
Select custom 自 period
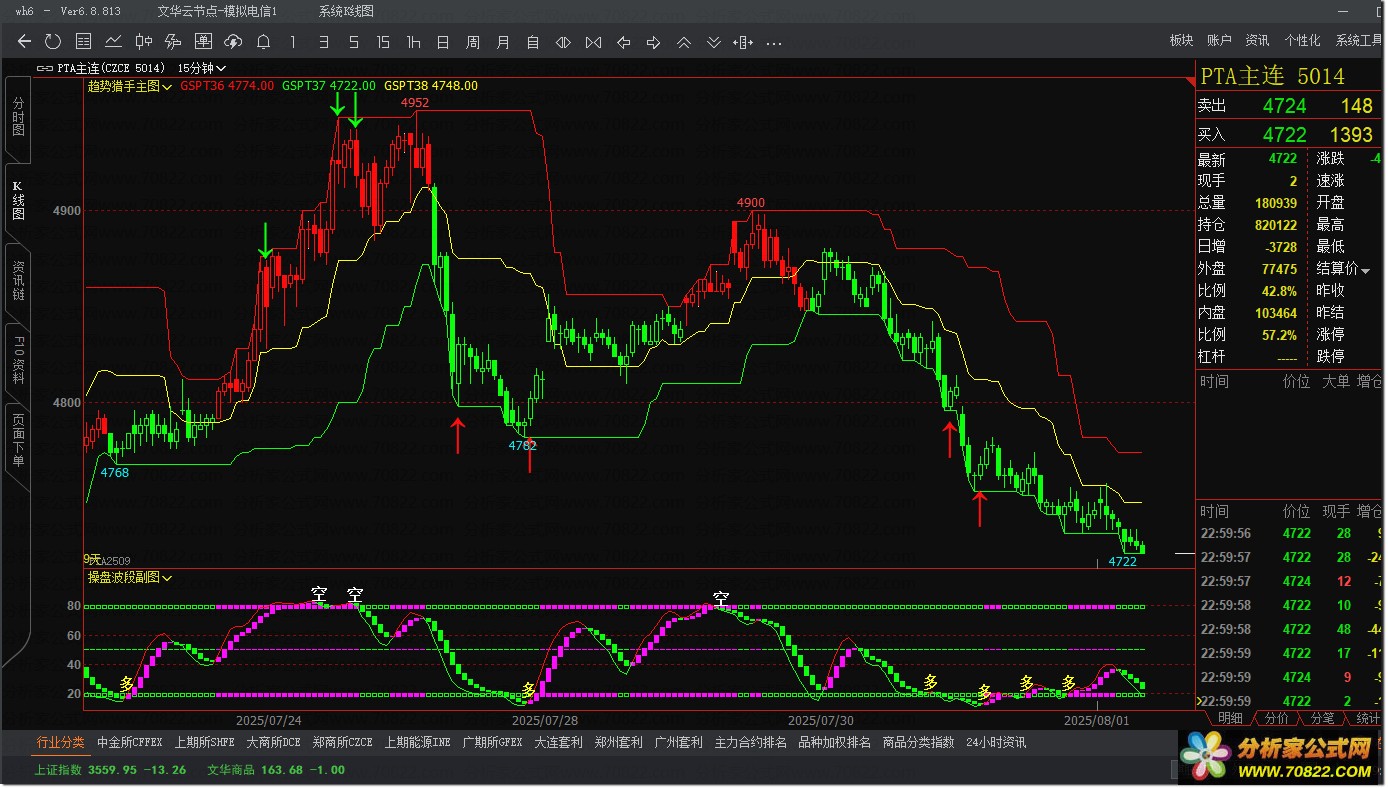coord(533,42)
